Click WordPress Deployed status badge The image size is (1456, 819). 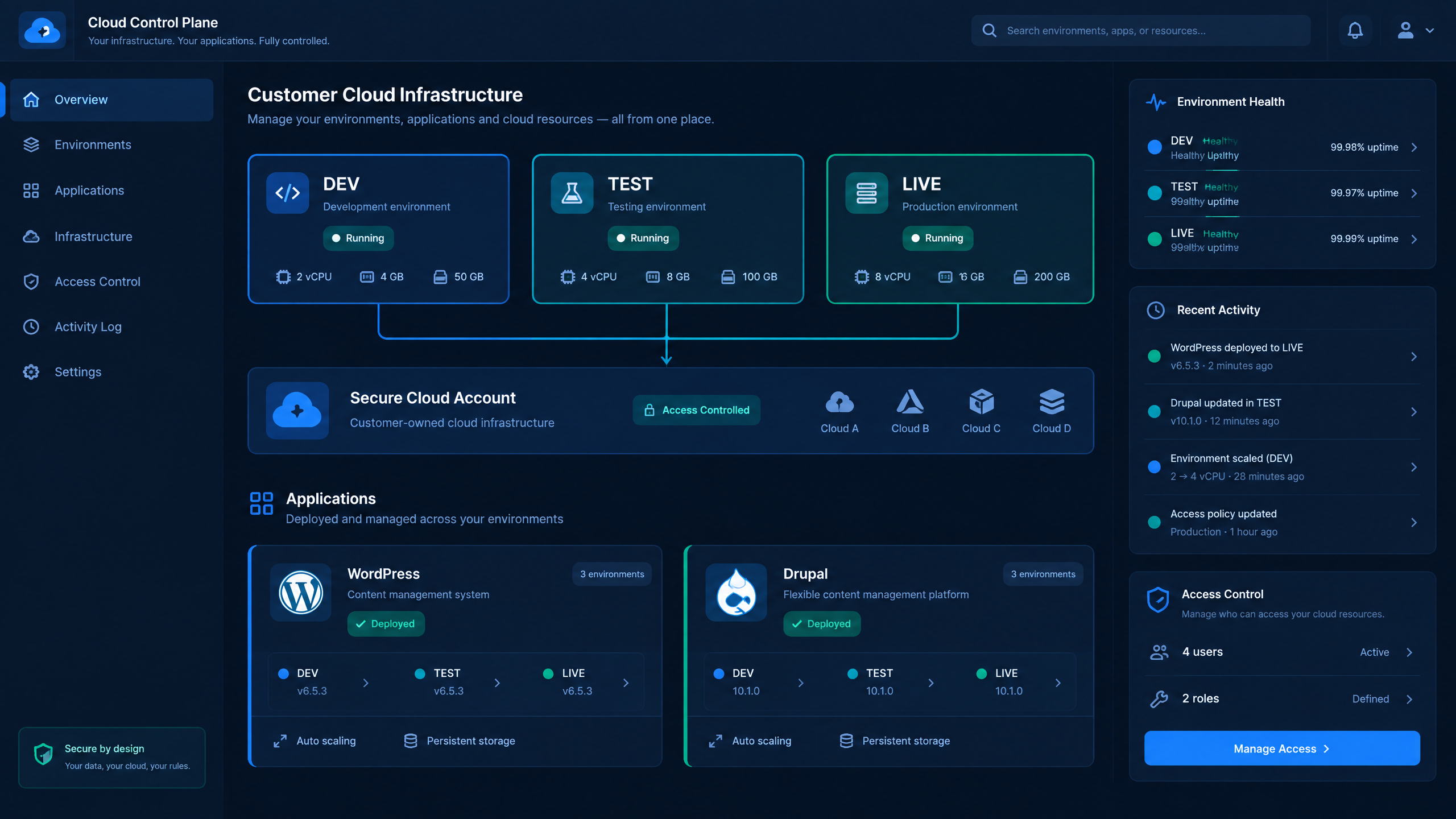pyautogui.click(x=386, y=624)
